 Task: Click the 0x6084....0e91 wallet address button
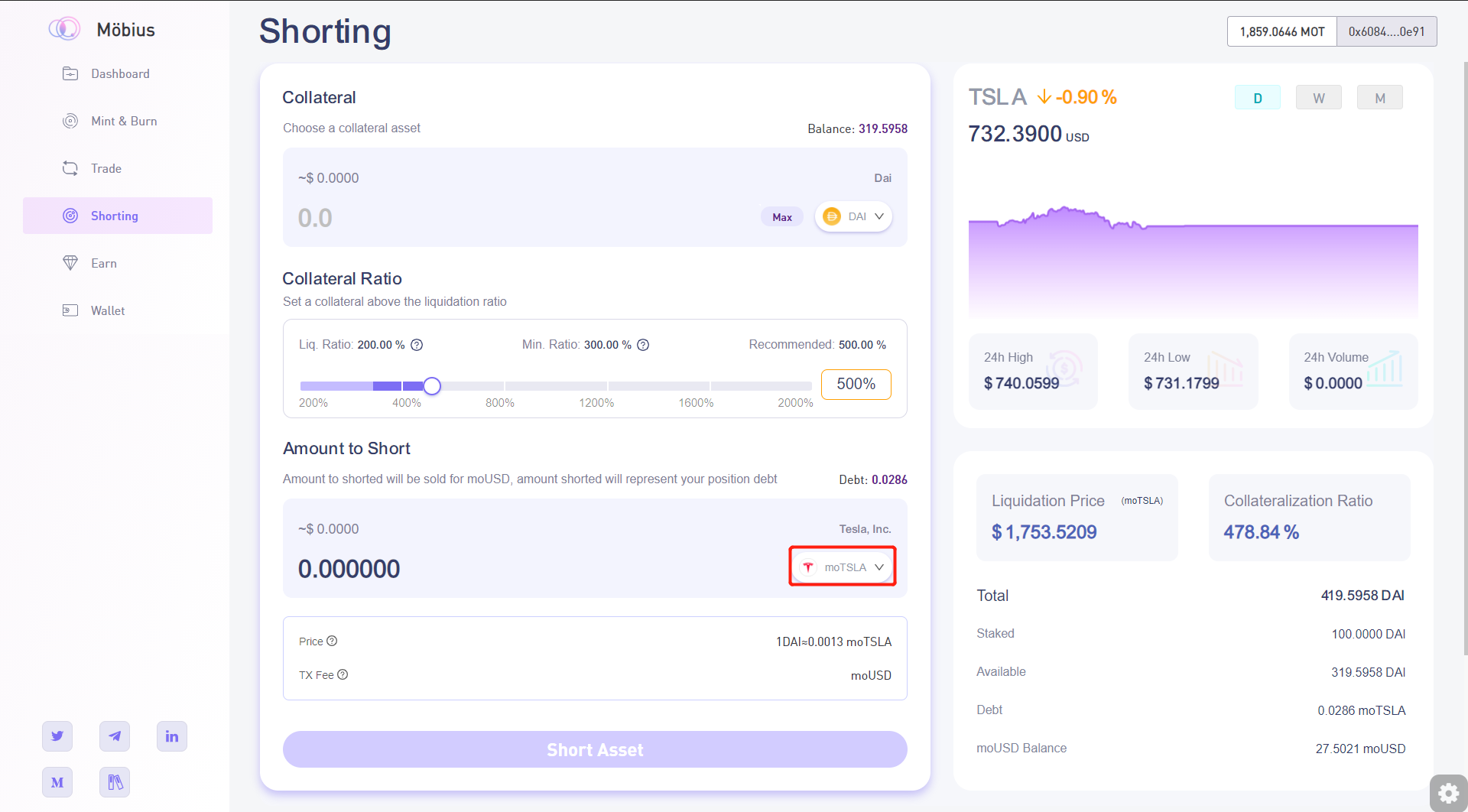pyautogui.click(x=1386, y=31)
